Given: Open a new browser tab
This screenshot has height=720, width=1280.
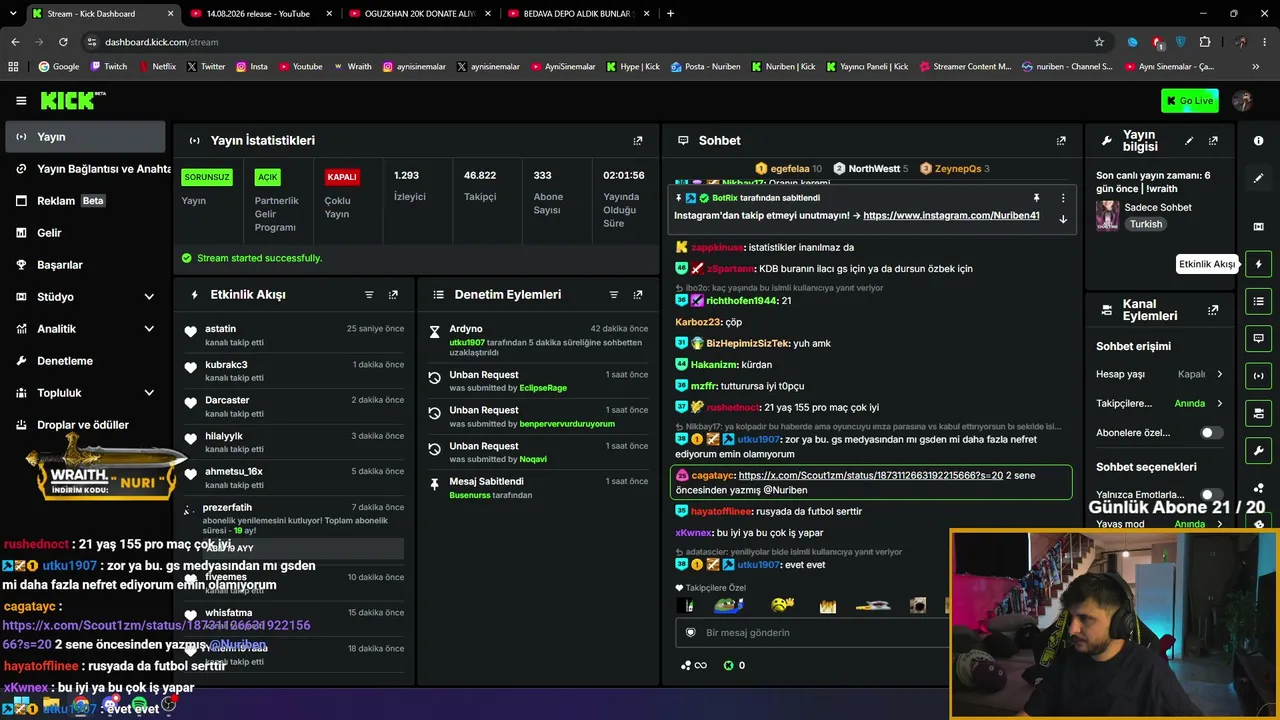Looking at the screenshot, I should [670, 14].
